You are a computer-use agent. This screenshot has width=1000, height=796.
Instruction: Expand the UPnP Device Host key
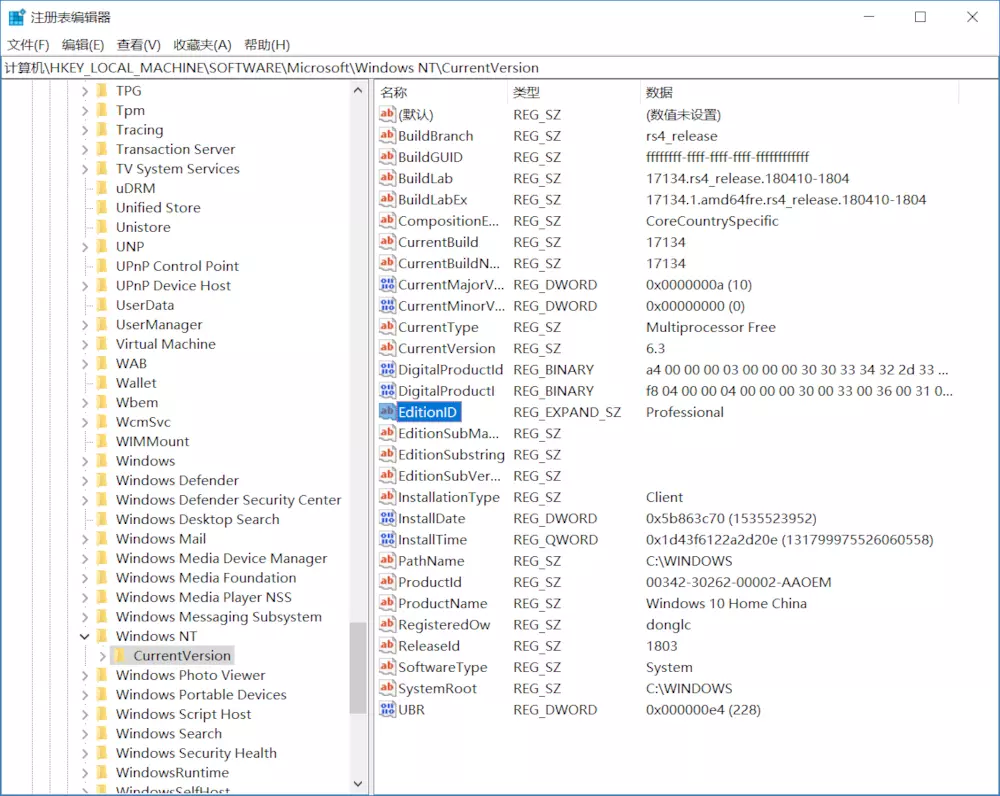85,286
